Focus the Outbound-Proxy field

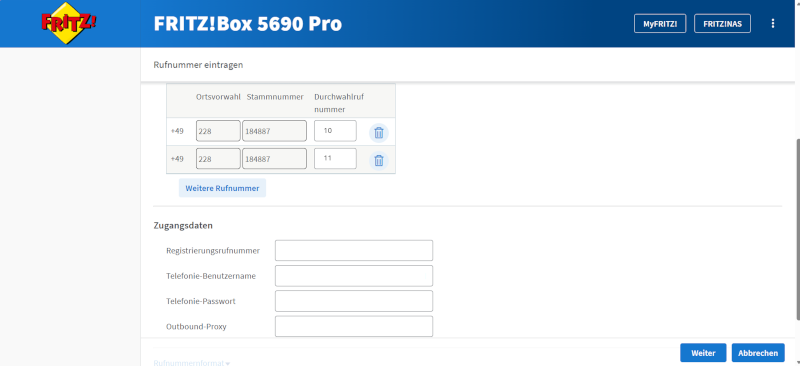(354, 326)
